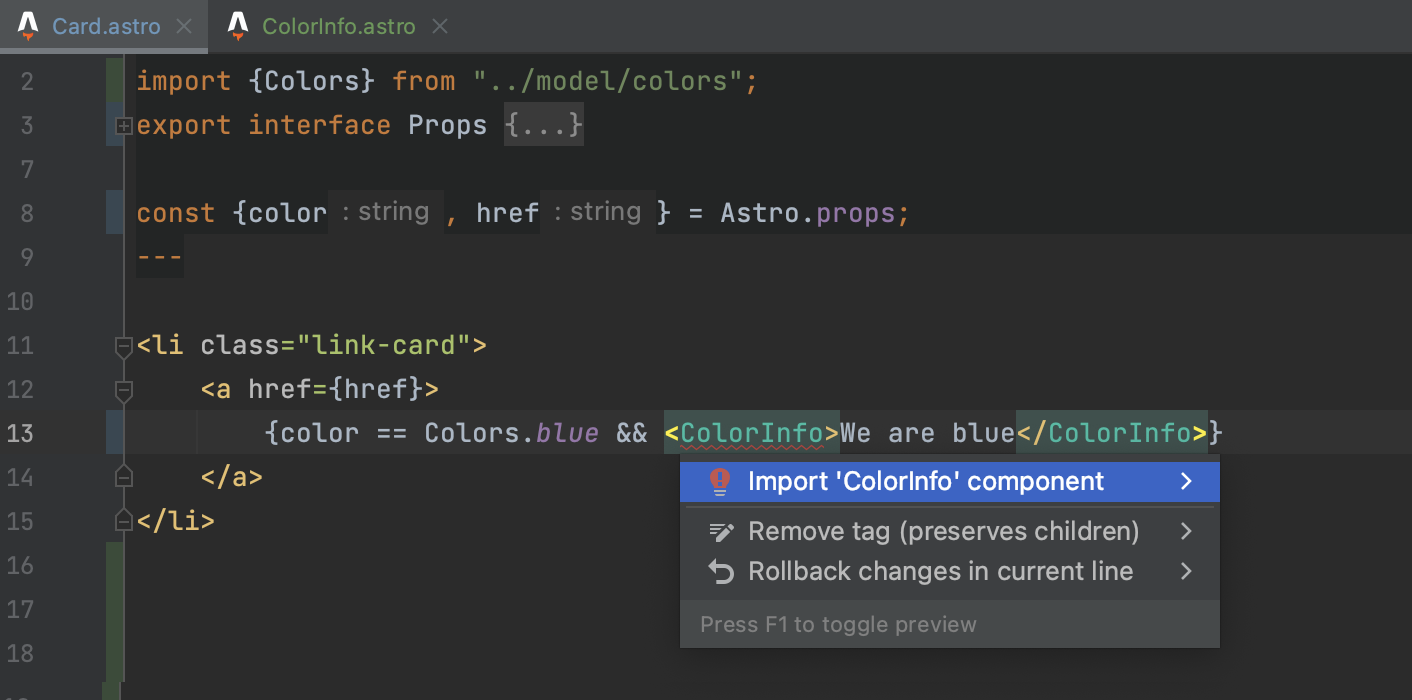Image resolution: width=1412 pixels, height=700 pixels.
Task: Collapse the <a> element using its fold arrow
Action: coord(123,390)
